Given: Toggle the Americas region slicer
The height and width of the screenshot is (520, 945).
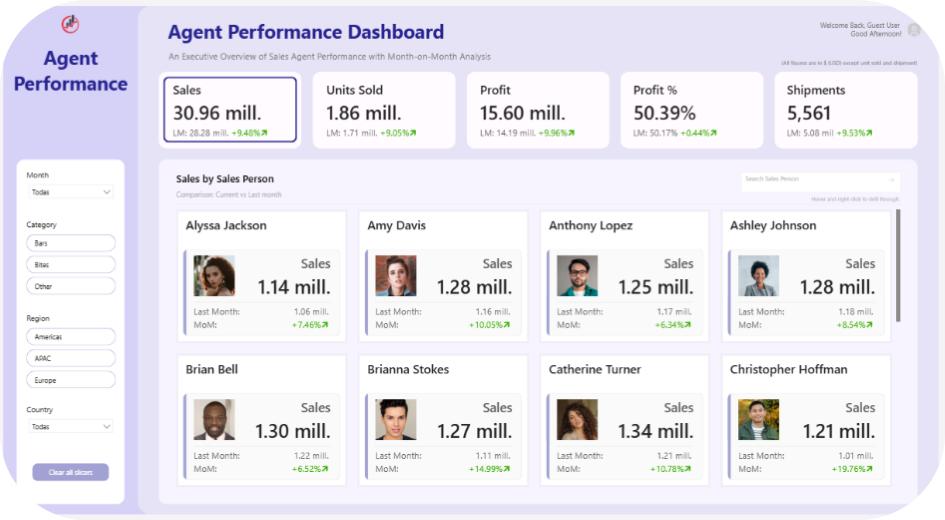Looking at the screenshot, I should click(x=71, y=337).
